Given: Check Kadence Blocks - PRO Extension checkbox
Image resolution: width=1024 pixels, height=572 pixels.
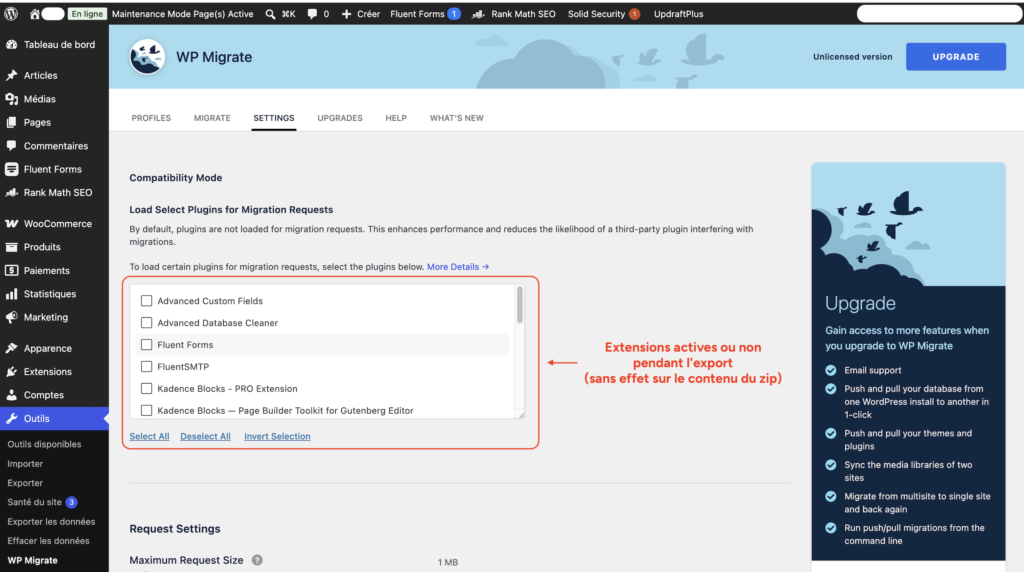Looking at the screenshot, I should (x=146, y=389).
